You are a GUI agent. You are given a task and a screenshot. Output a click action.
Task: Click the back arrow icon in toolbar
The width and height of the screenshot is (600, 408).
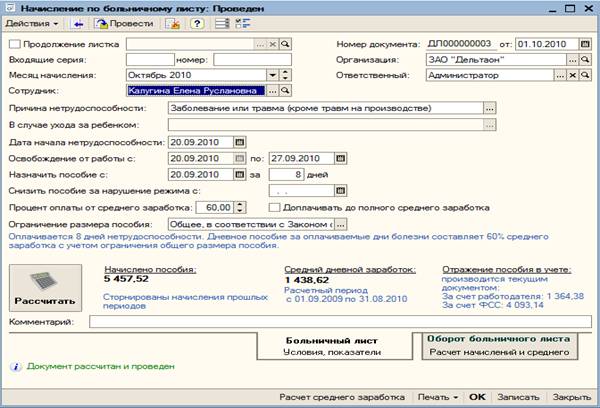(x=76, y=22)
